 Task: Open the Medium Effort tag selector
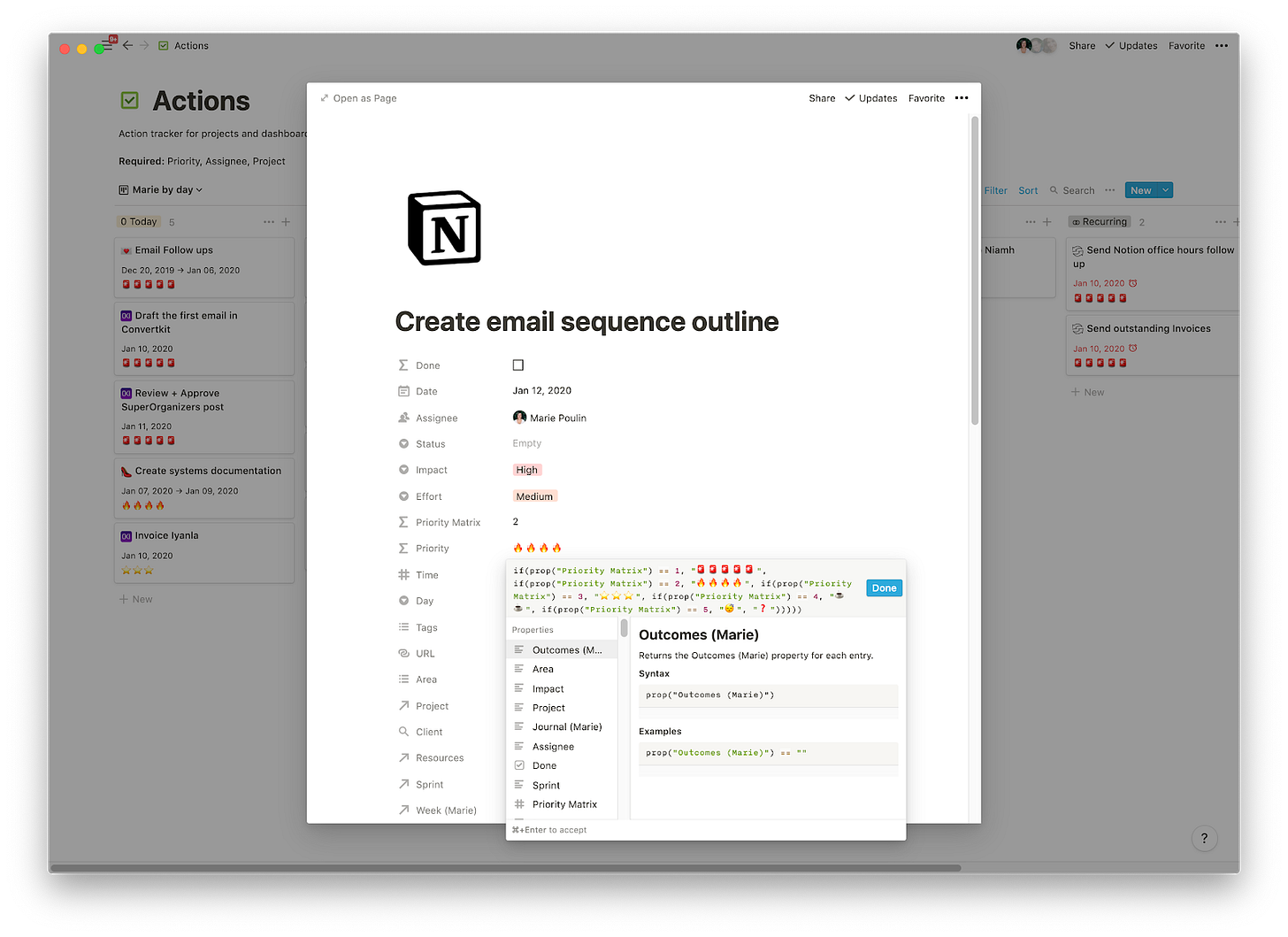tap(534, 496)
